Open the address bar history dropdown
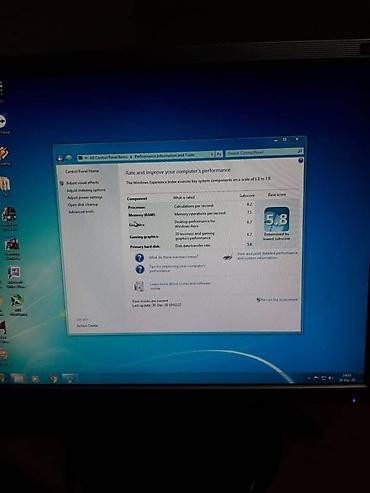The image size is (370, 493). pos(212,154)
